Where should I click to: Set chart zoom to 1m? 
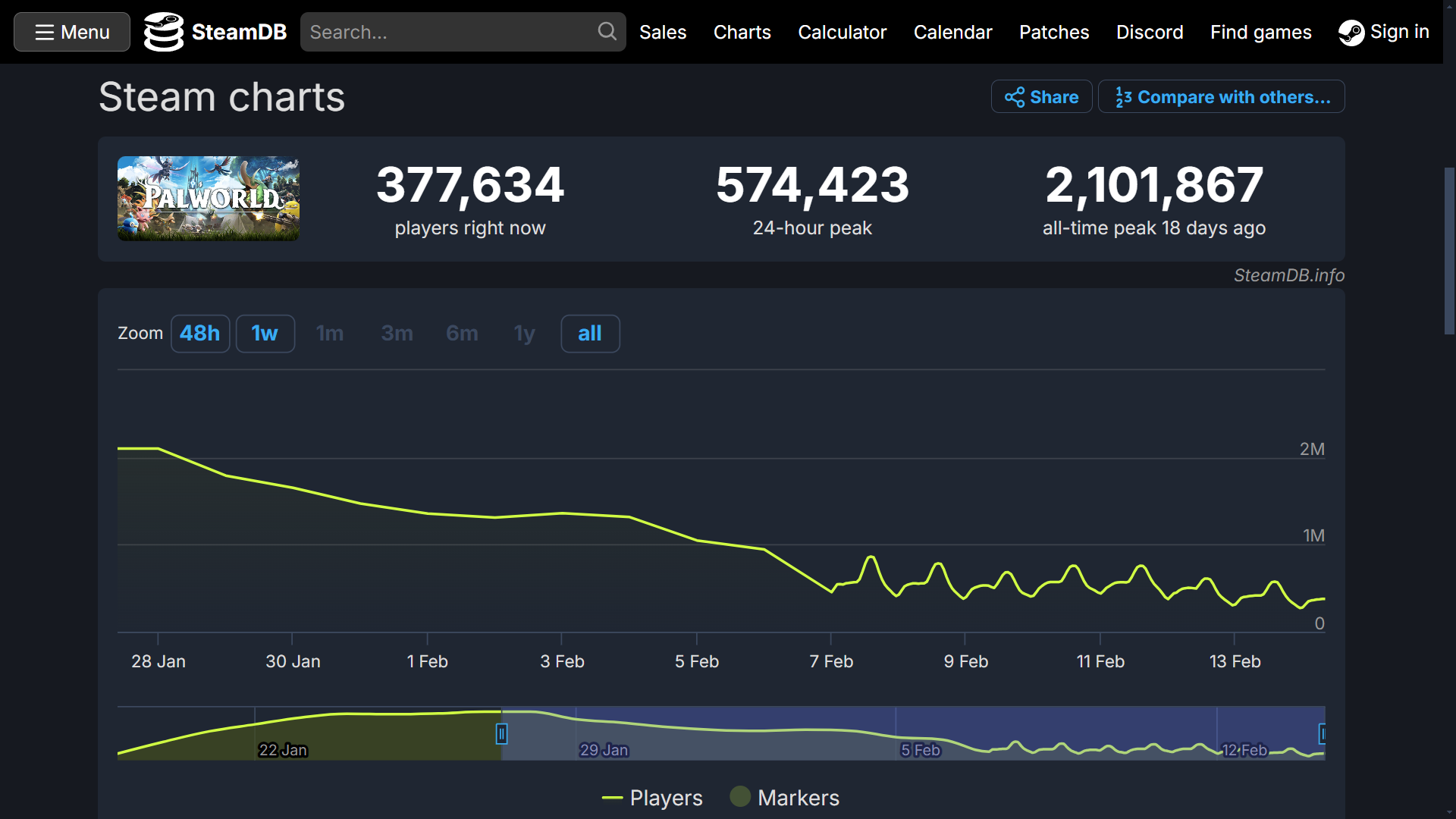(330, 334)
